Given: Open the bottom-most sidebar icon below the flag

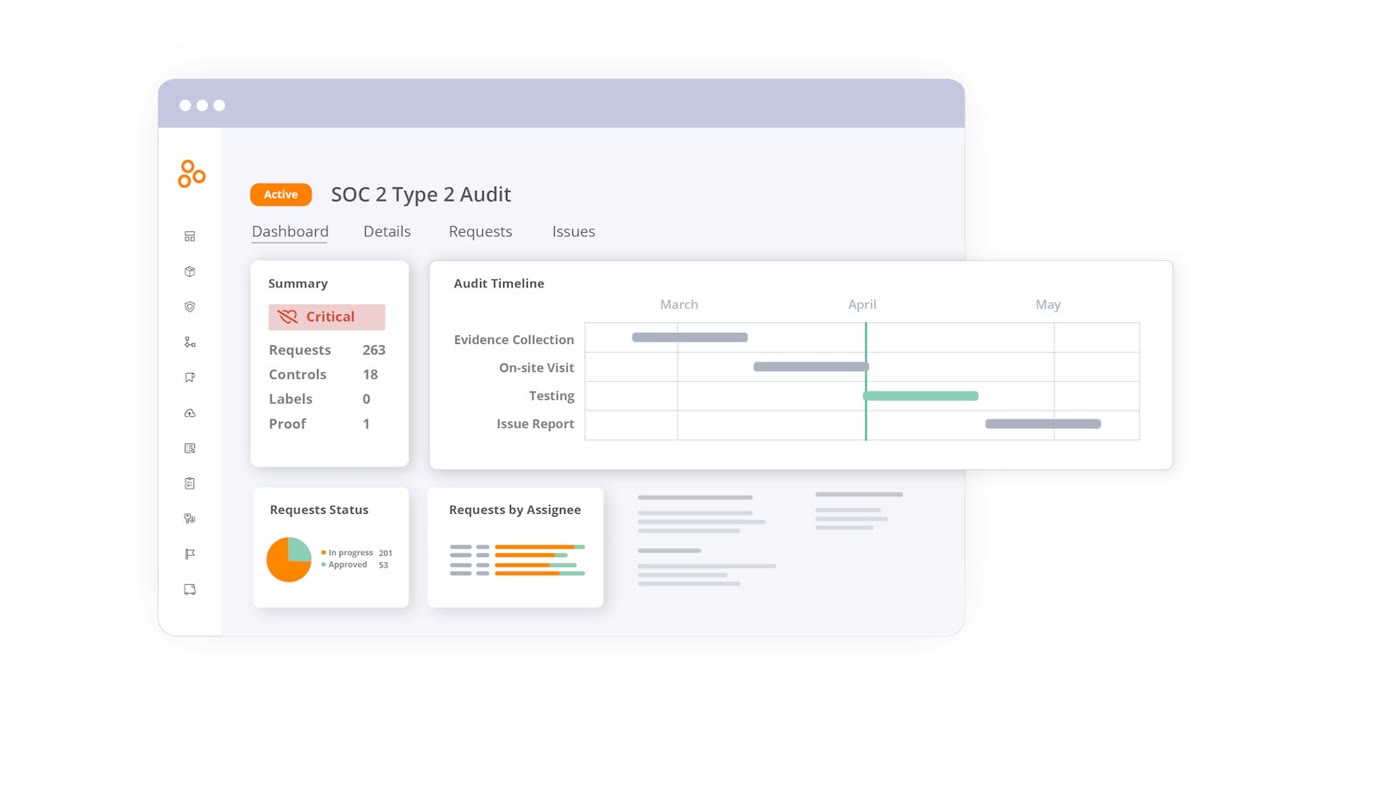Looking at the screenshot, I should 190,590.
